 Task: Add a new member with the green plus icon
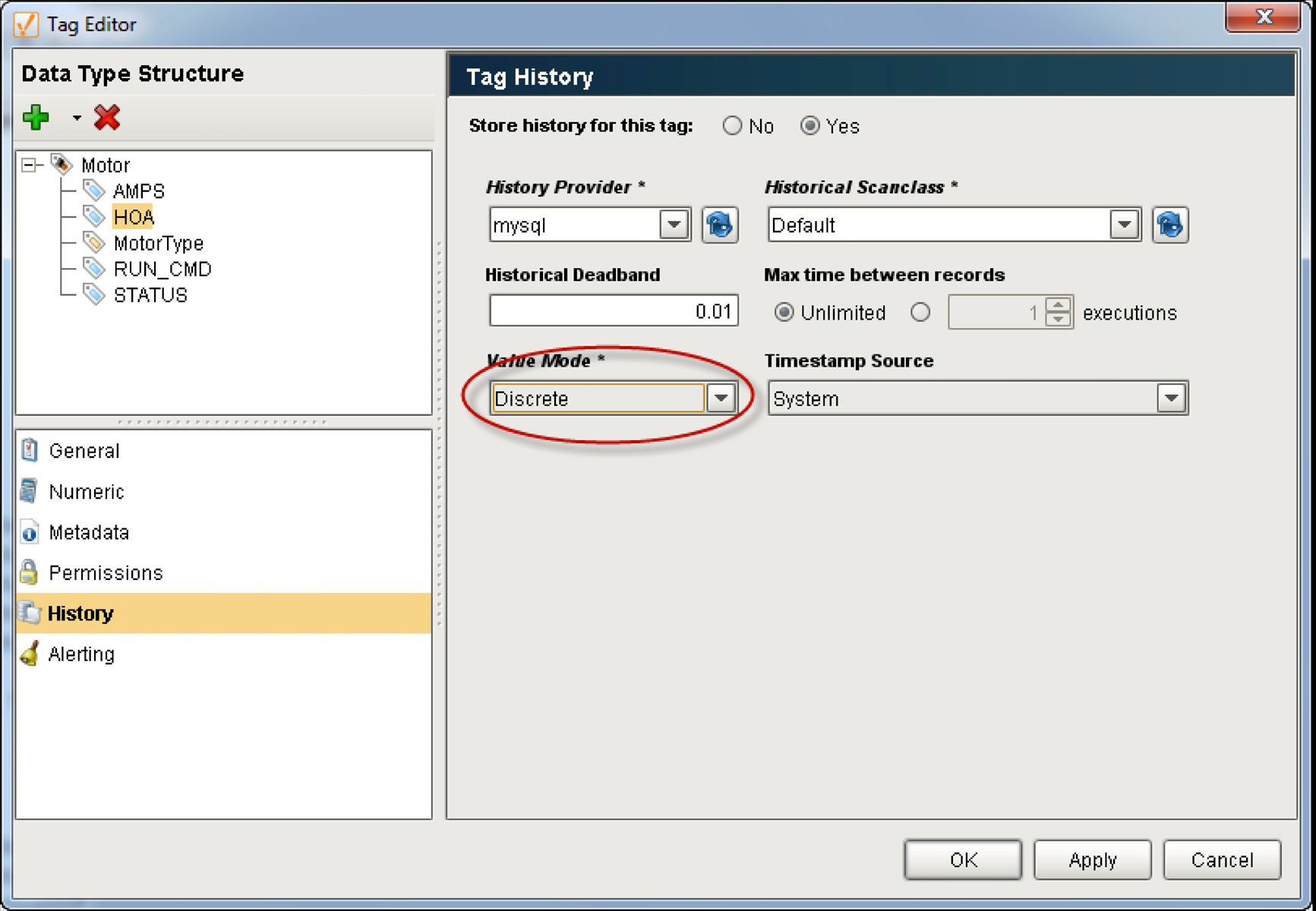coord(35,117)
